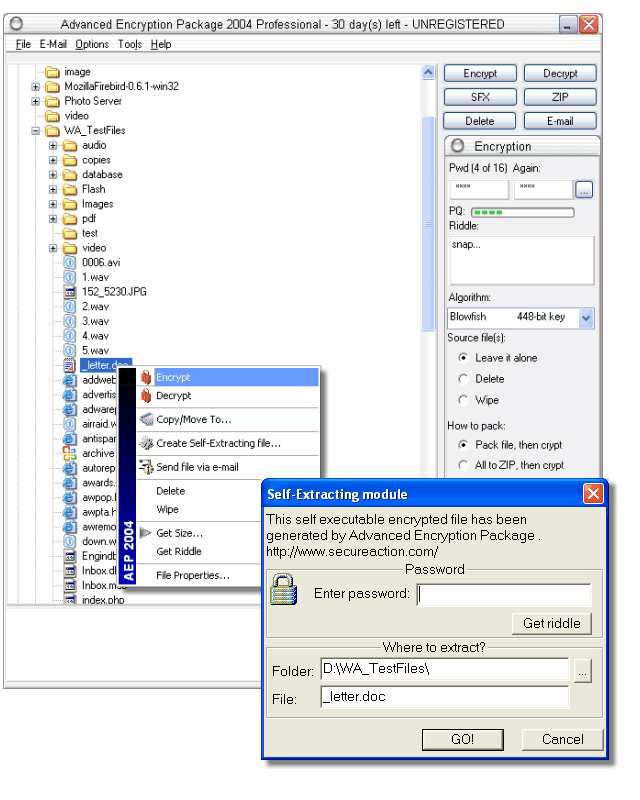Click the WA_TestFiles folder icon

tap(52, 131)
